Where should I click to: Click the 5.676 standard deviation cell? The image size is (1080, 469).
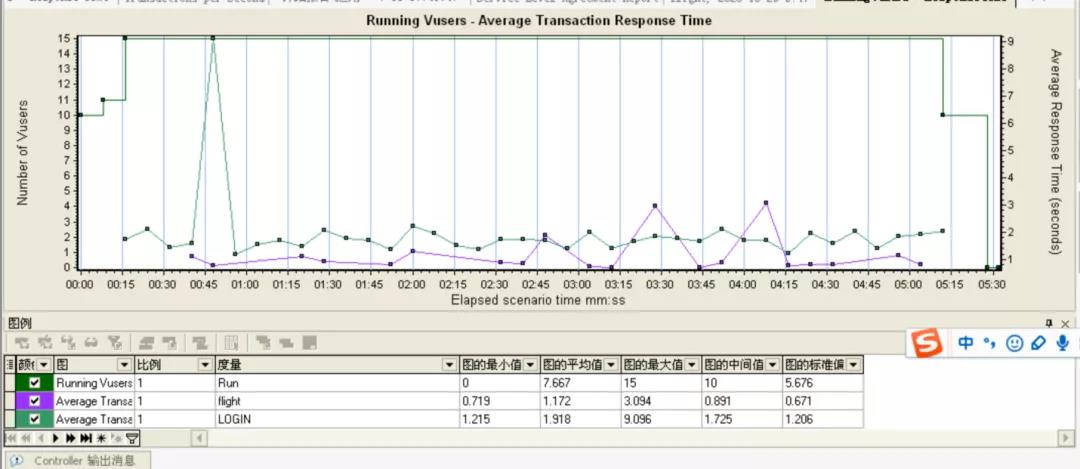pyautogui.click(x=822, y=383)
